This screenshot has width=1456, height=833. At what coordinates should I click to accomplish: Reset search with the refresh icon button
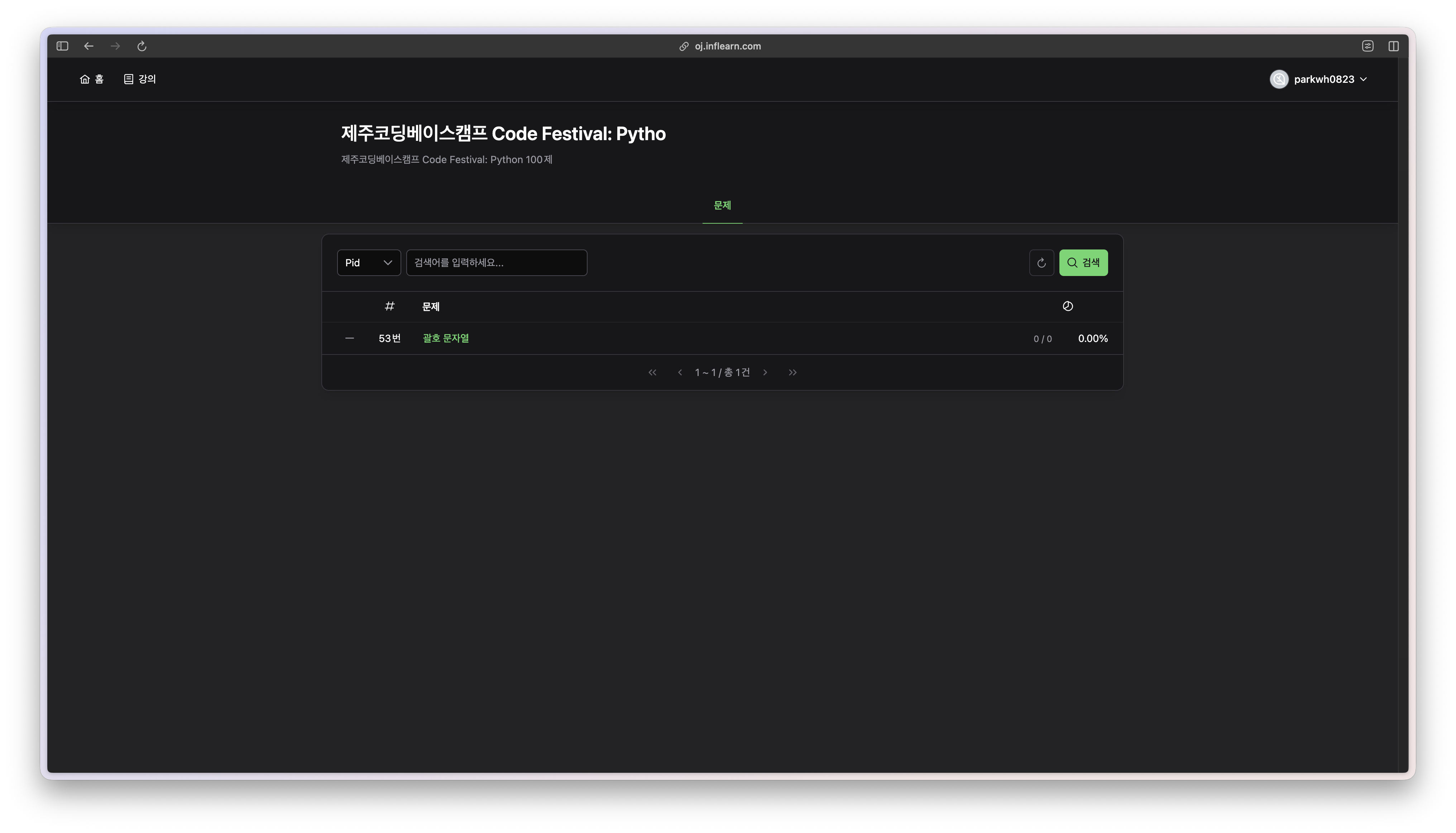point(1041,263)
